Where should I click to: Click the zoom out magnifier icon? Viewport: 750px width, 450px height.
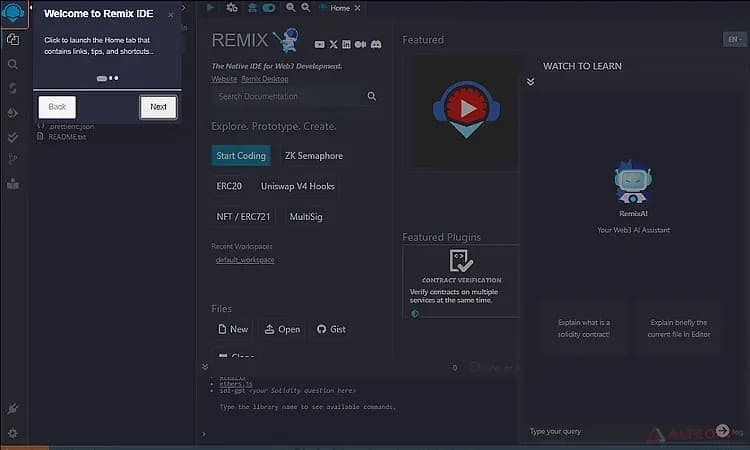290,8
